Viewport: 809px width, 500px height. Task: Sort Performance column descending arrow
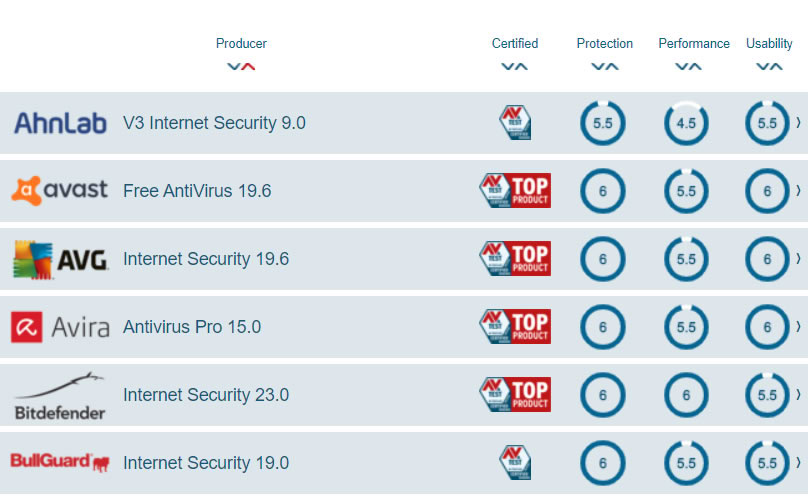point(682,67)
